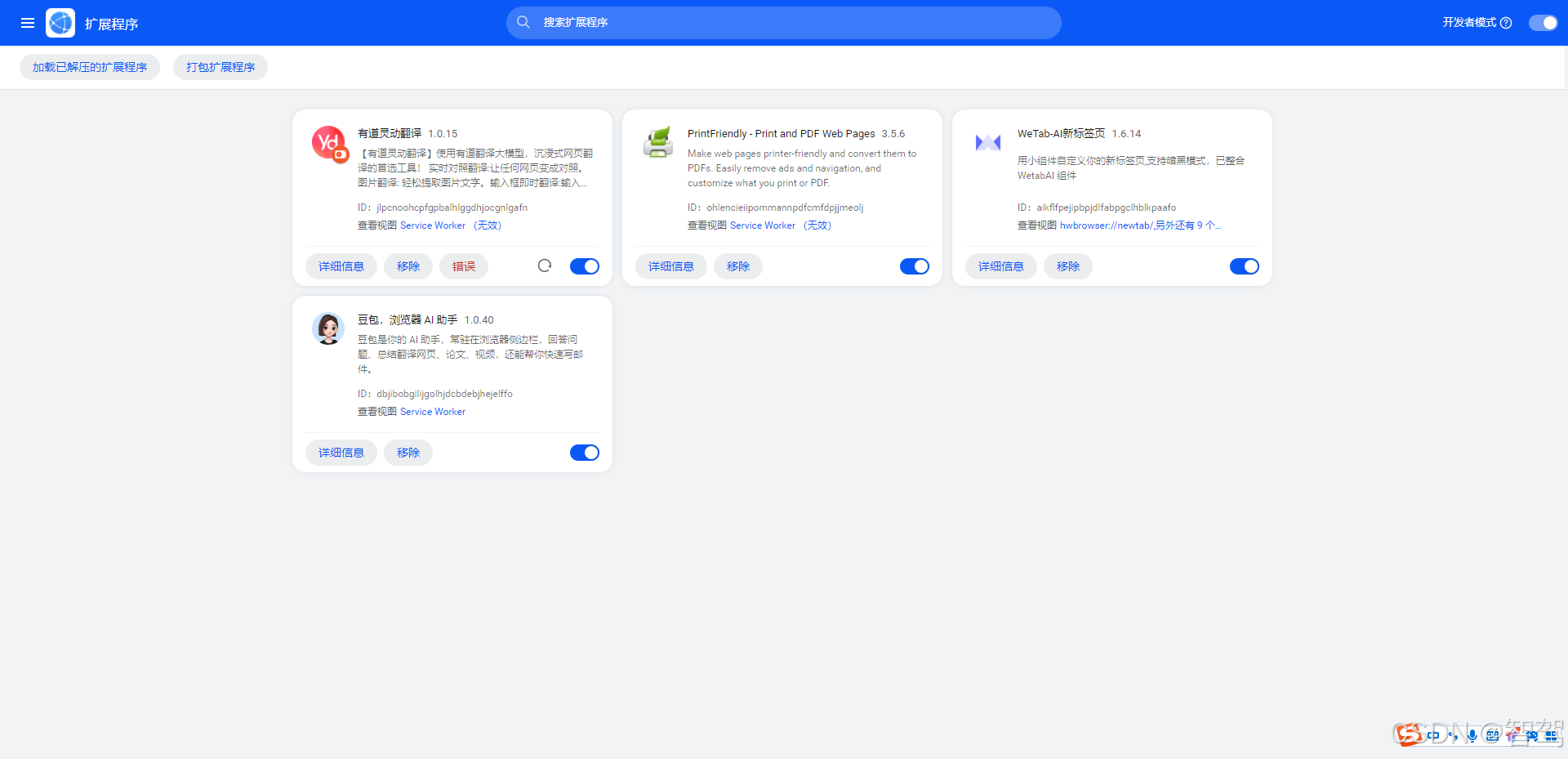The image size is (1568, 759).
Task: Click the WeTab description text
Action: pyautogui.click(x=1131, y=168)
